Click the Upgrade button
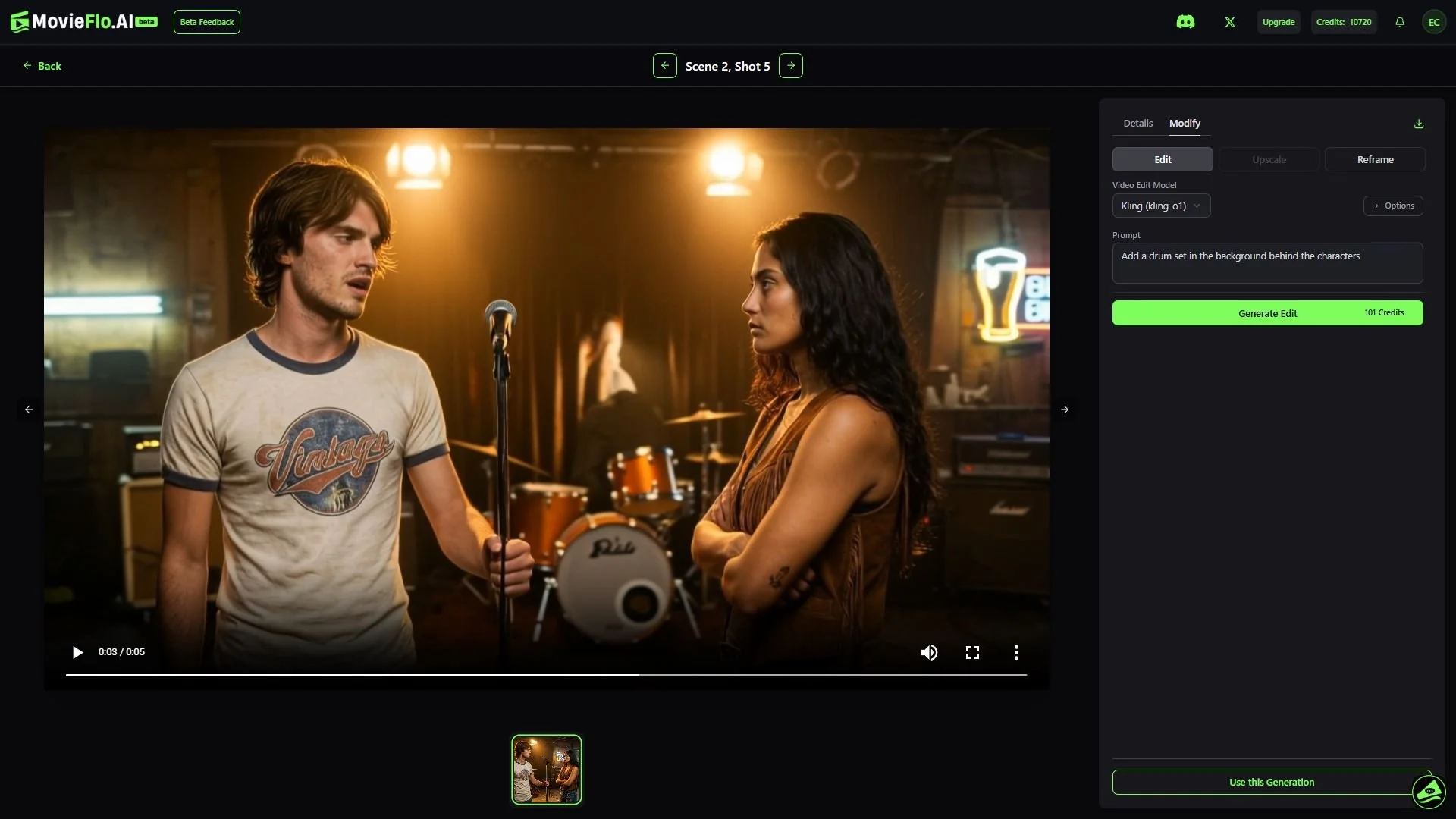Image resolution: width=1456 pixels, height=819 pixels. point(1279,21)
